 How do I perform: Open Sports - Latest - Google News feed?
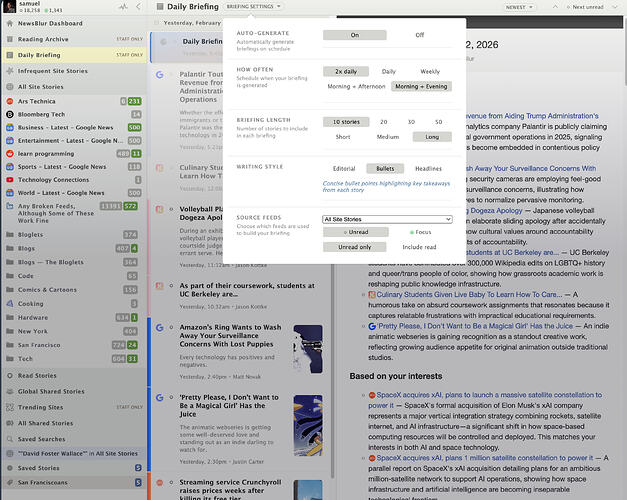click(x=74, y=167)
